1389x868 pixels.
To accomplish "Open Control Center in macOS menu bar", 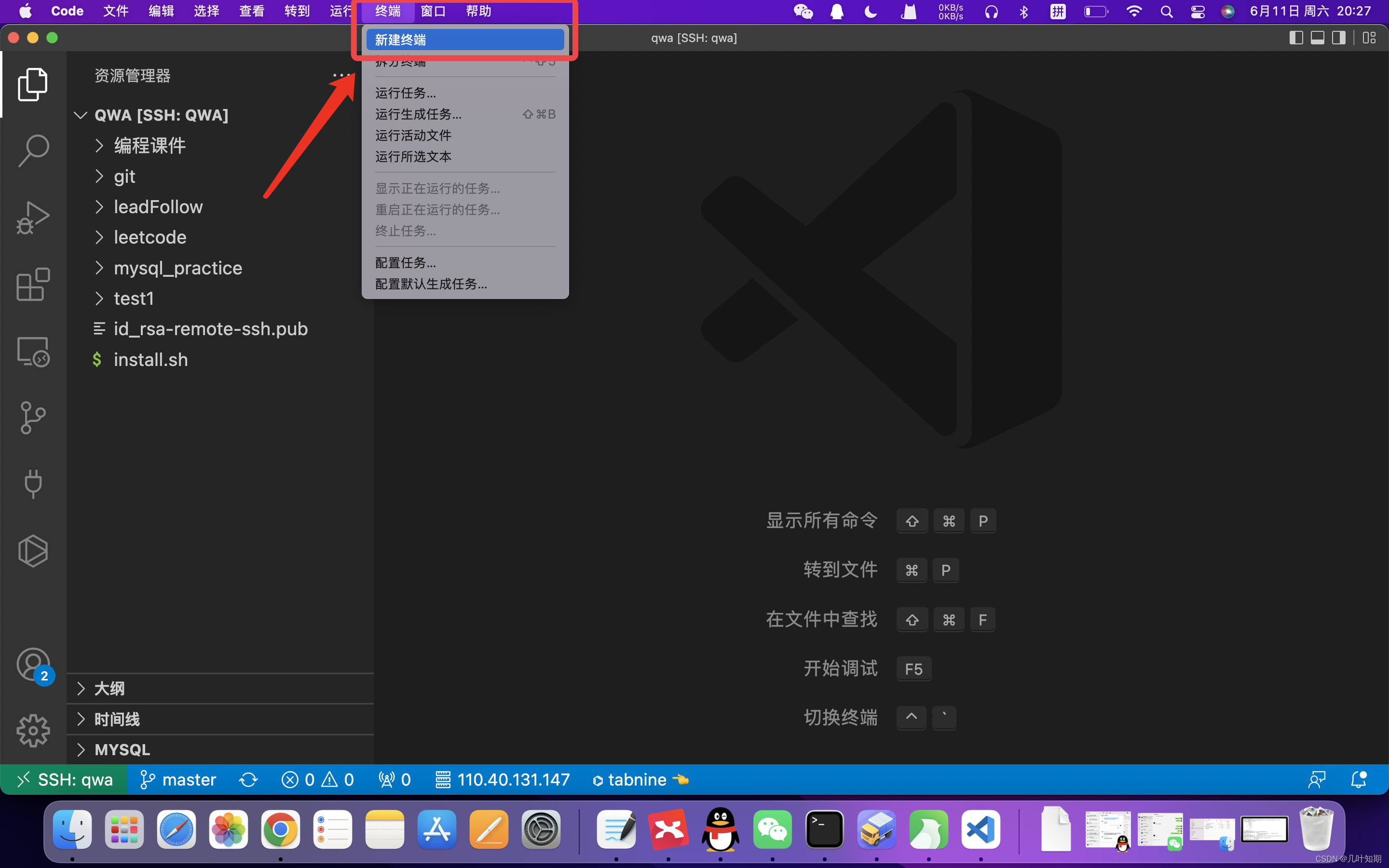I will tap(1198, 12).
